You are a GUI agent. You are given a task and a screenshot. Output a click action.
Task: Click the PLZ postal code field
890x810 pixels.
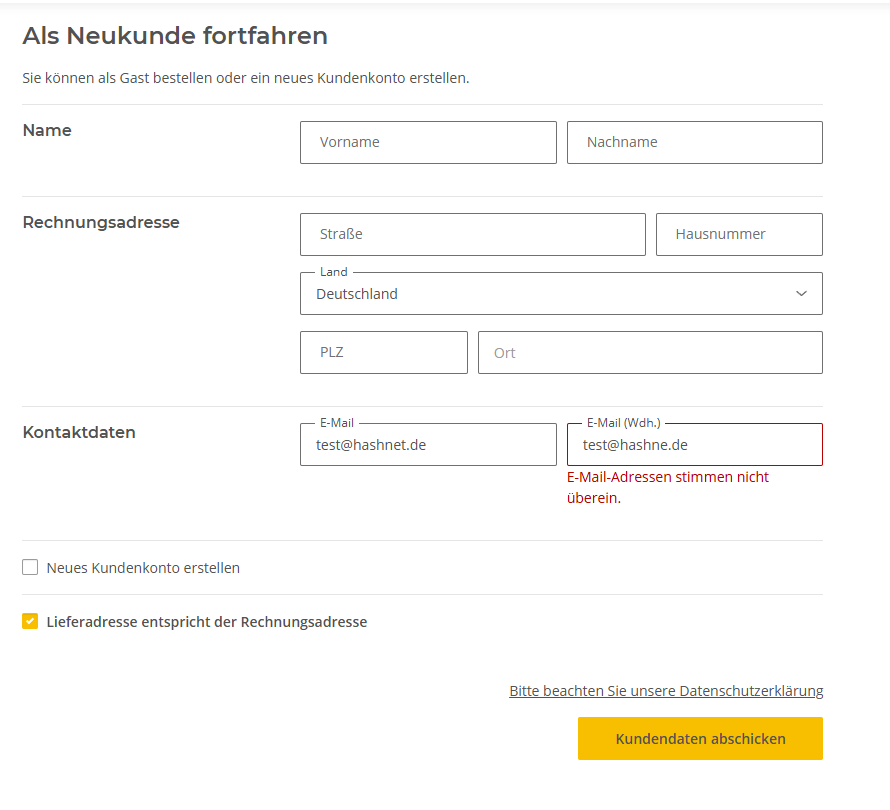[x=384, y=352]
